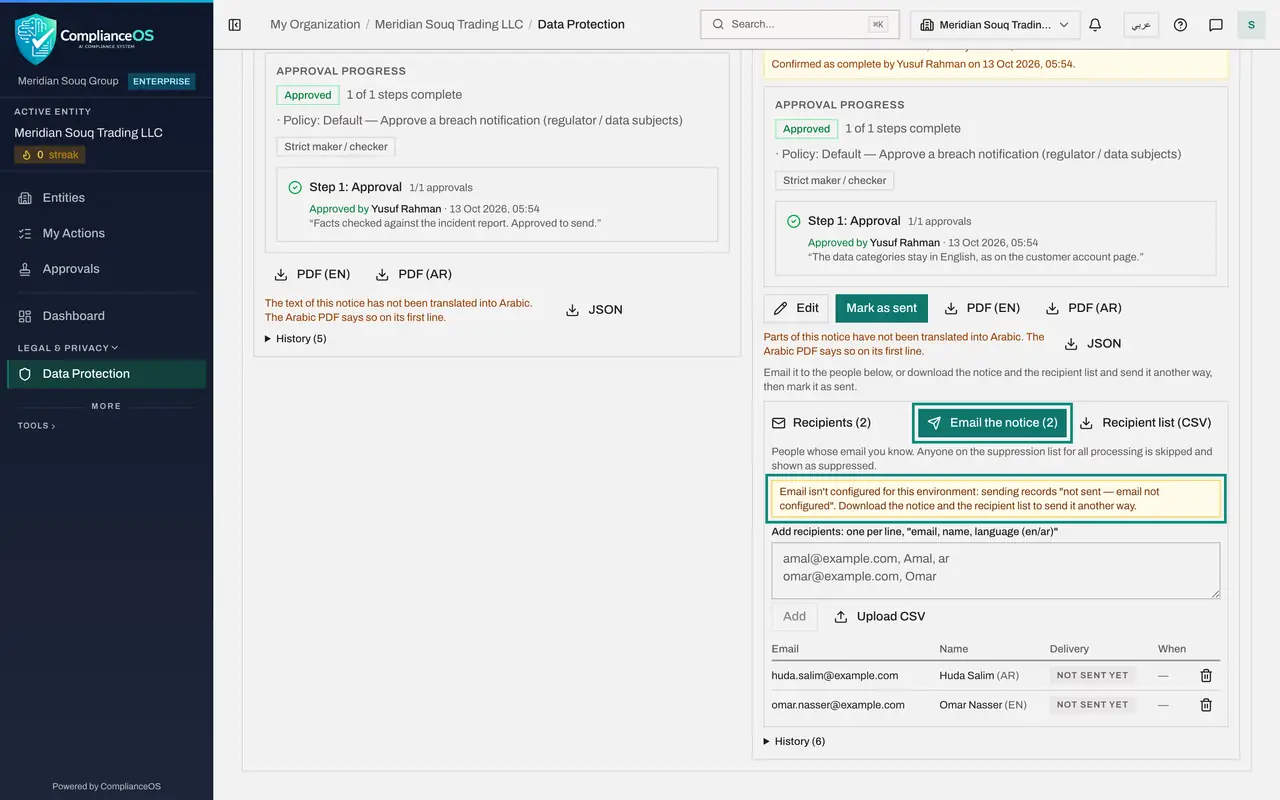The height and width of the screenshot is (800, 1280).
Task: Expand the More section in sidebar
Action: coord(106,406)
